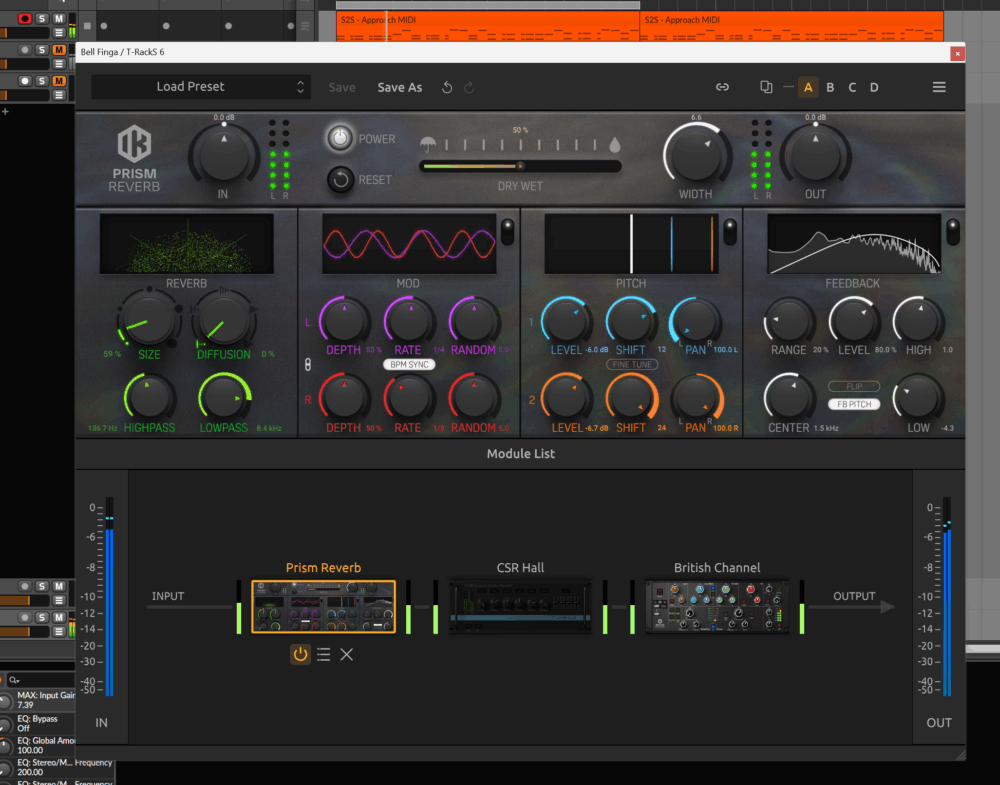The width and height of the screenshot is (1000, 785).
Task: Toggle the FEEDBACK section switch
Action: [952, 231]
